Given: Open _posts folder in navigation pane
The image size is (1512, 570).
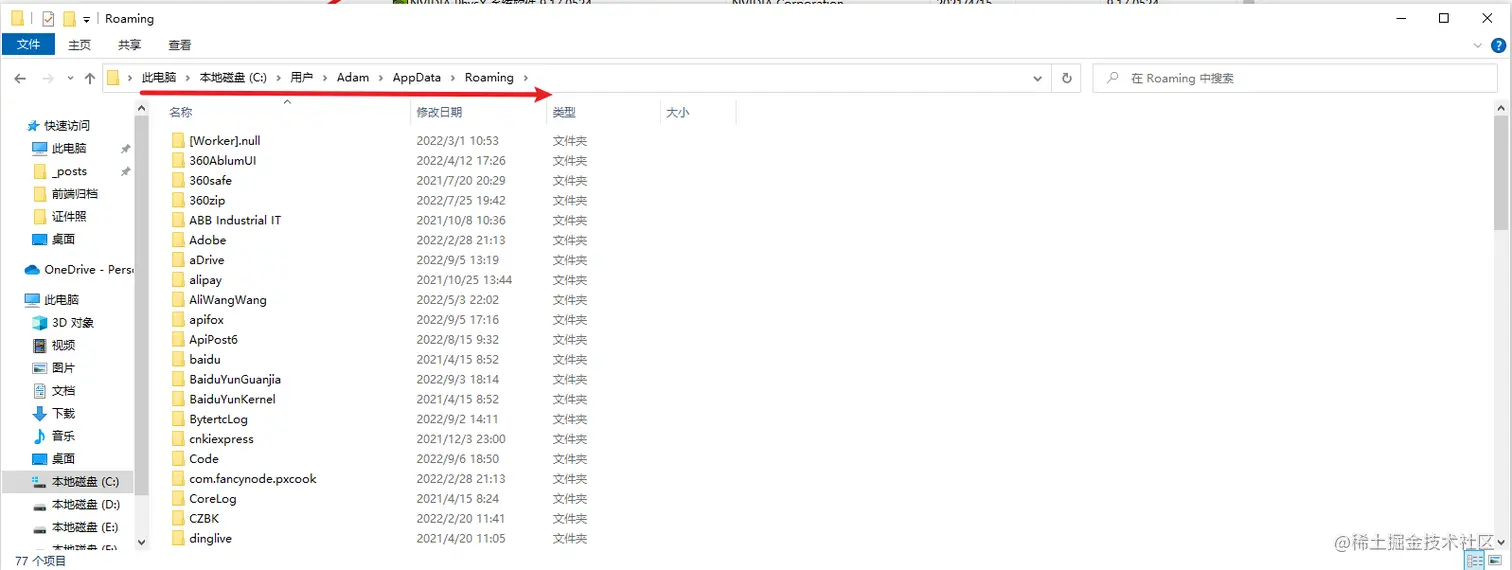Looking at the screenshot, I should 69,171.
